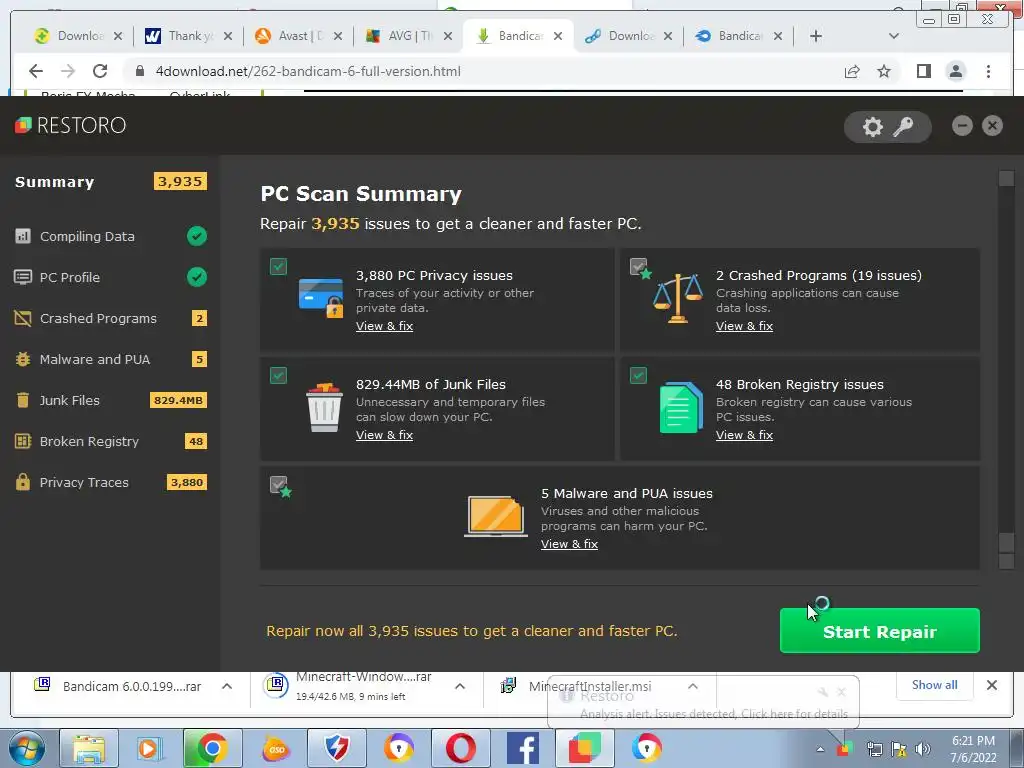The image size is (1024, 768).
Task: Open media player taskbar icon
Action: [150, 748]
